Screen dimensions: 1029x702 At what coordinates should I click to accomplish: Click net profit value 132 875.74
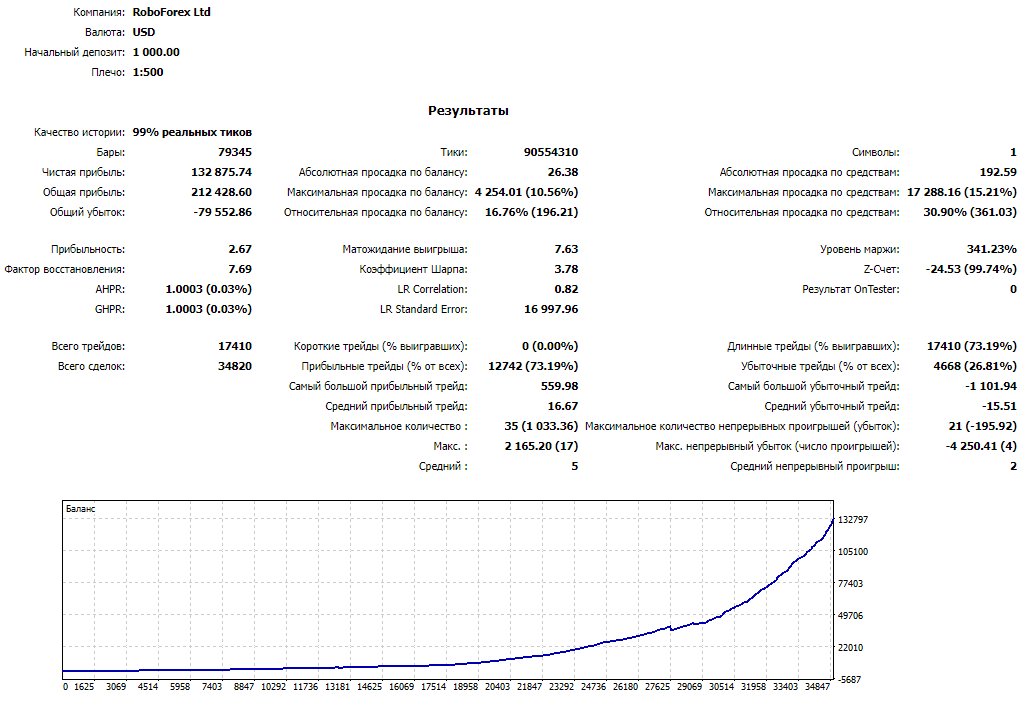(x=221, y=172)
